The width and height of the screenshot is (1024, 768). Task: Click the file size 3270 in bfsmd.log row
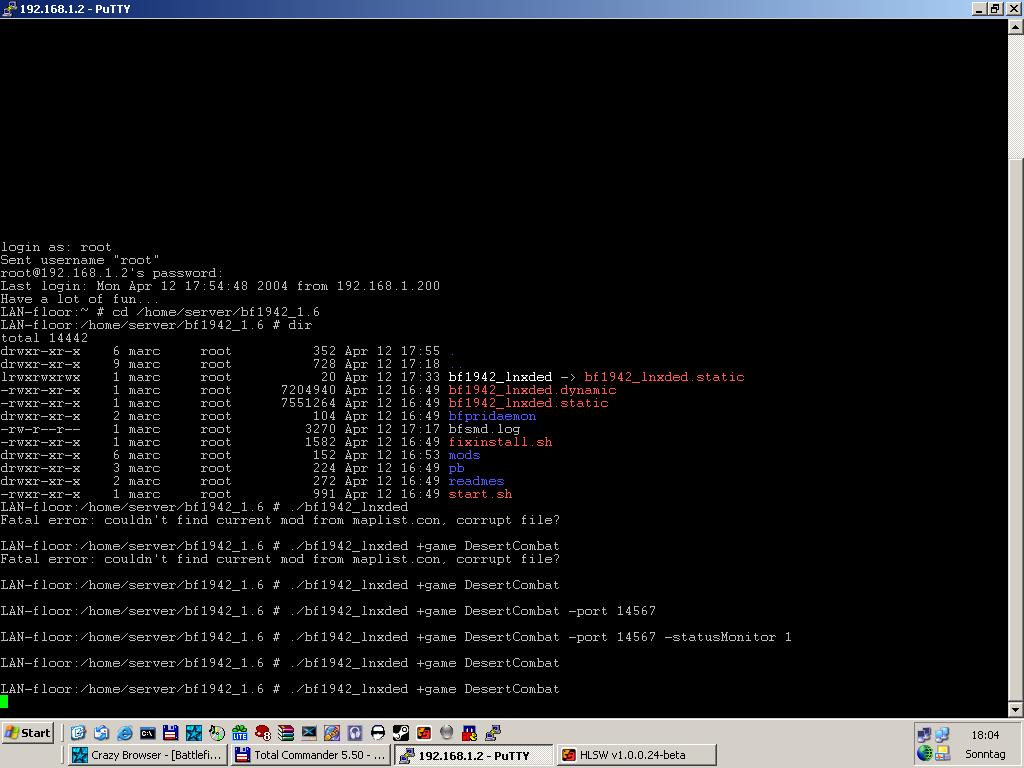coord(320,429)
